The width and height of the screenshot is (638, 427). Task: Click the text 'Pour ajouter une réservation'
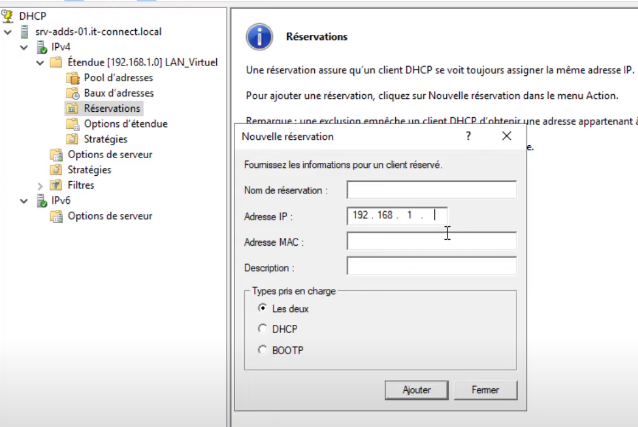309,96
